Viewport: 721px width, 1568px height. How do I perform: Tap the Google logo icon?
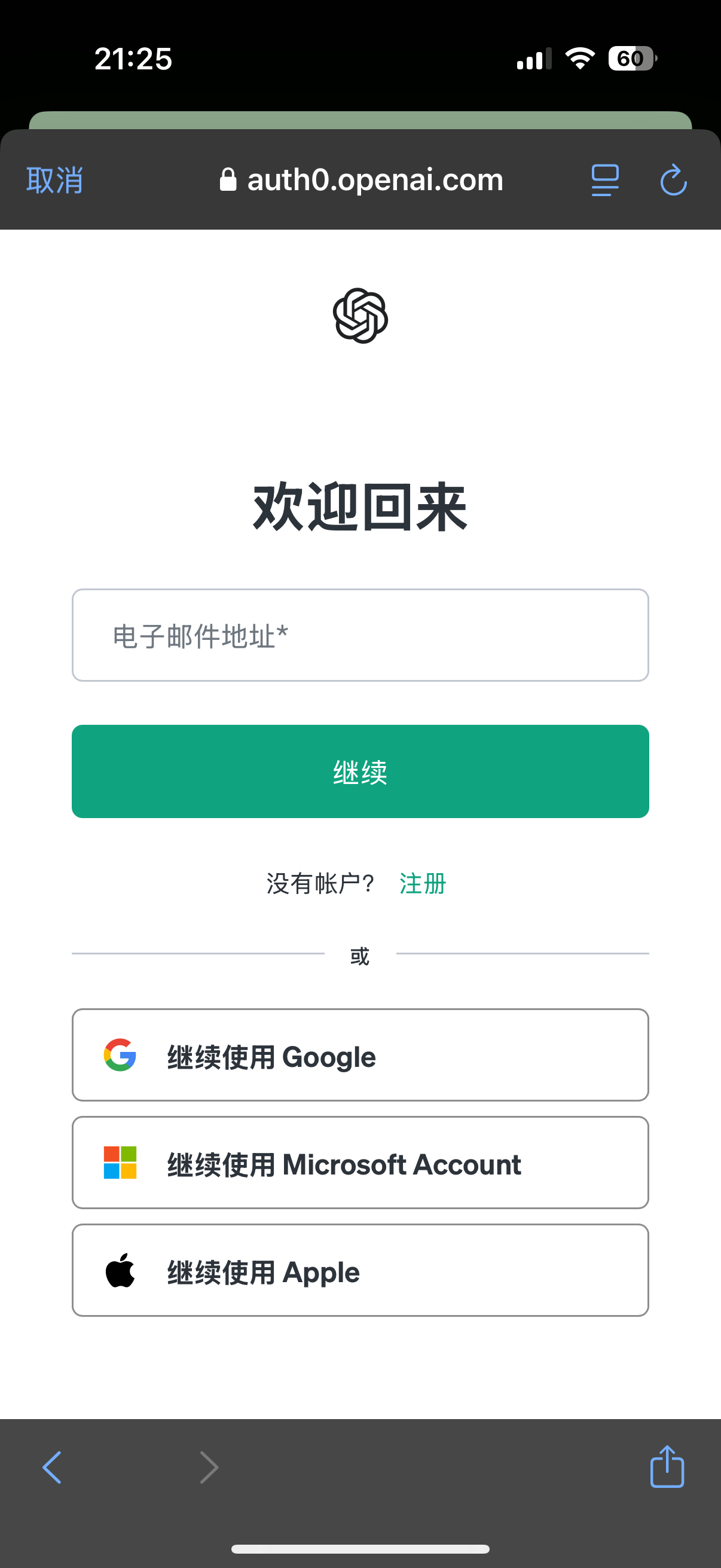point(120,1055)
